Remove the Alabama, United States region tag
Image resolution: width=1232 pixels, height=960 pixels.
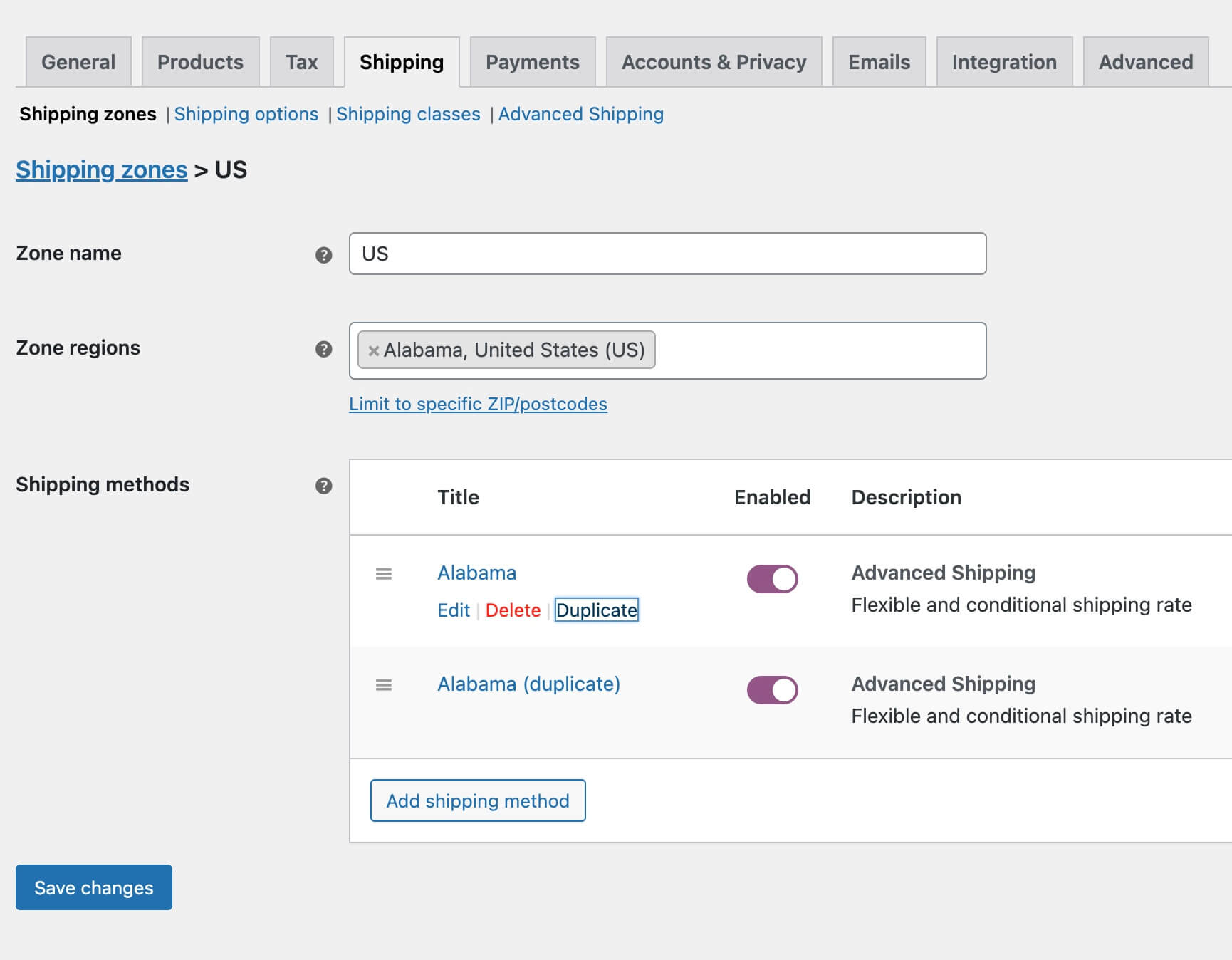pos(373,350)
